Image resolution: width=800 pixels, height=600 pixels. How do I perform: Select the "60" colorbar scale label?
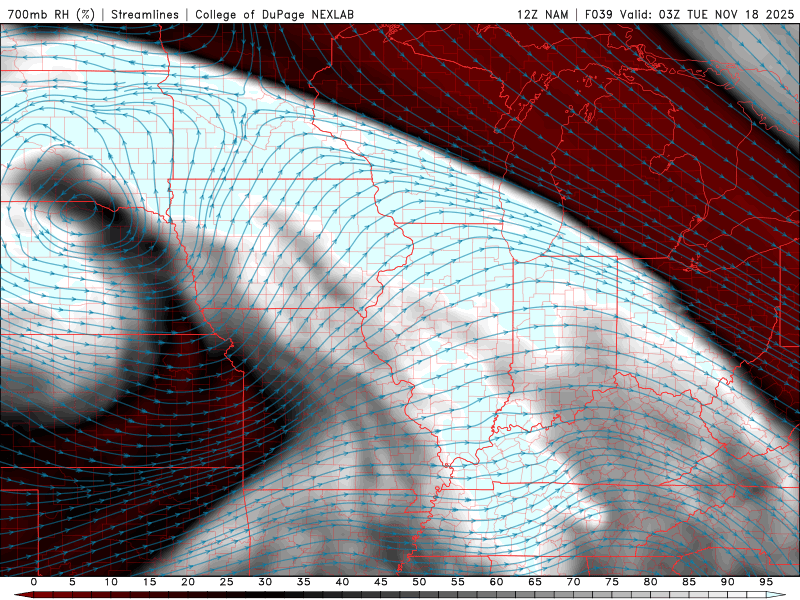click(496, 582)
